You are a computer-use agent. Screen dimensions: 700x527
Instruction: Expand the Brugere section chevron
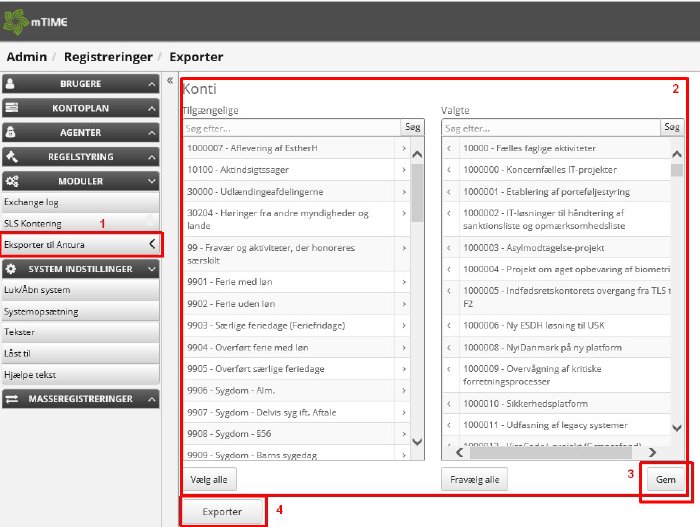point(150,85)
